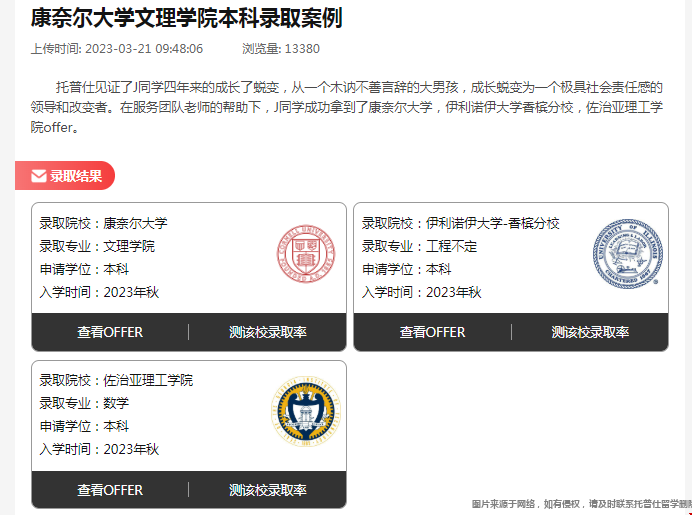Viewport: 692px width, 515px height.
Task: View the OFFER for 佐治亚理工学院
Action: [110, 490]
